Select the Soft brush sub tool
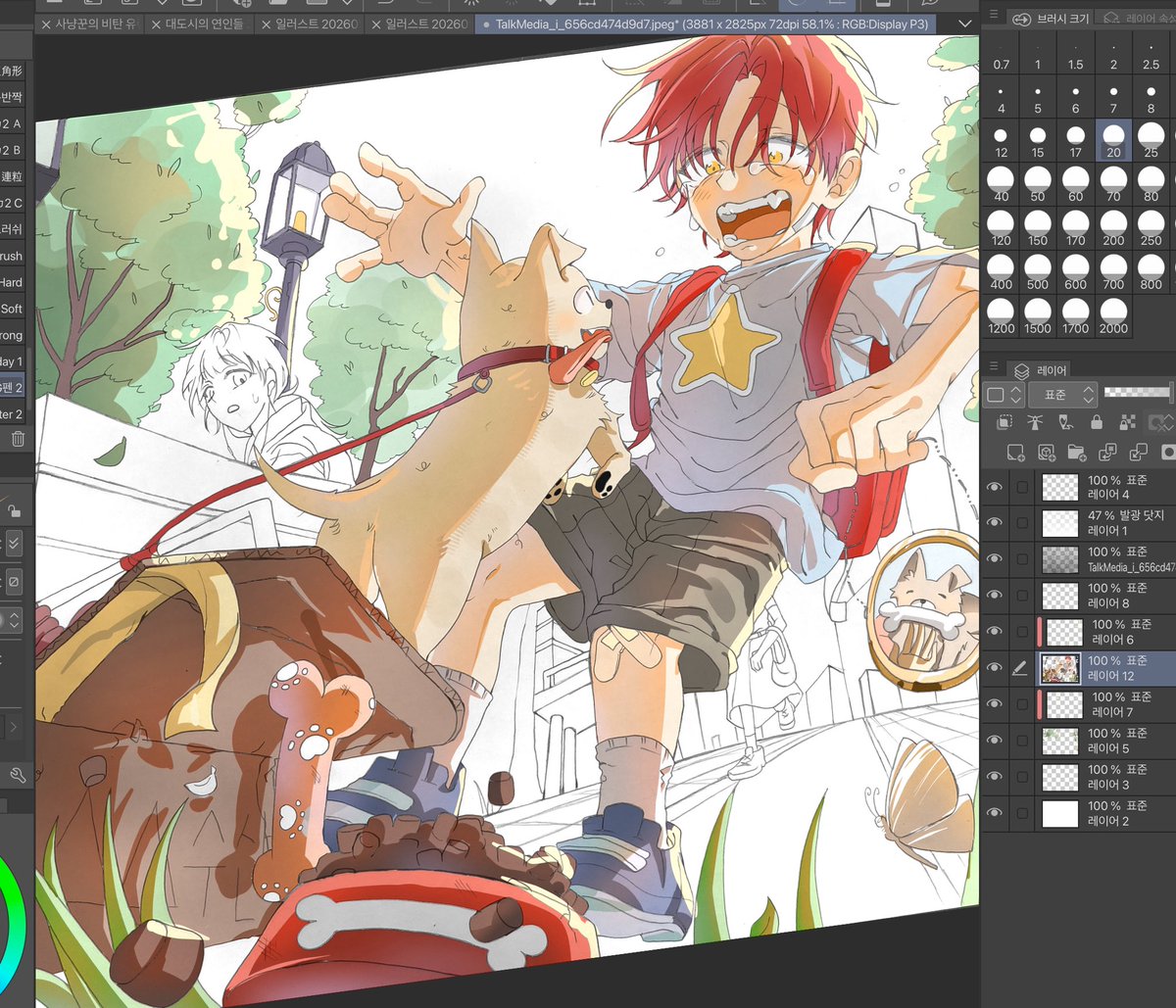This screenshot has width=1176, height=1008. (x=12, y=309)
